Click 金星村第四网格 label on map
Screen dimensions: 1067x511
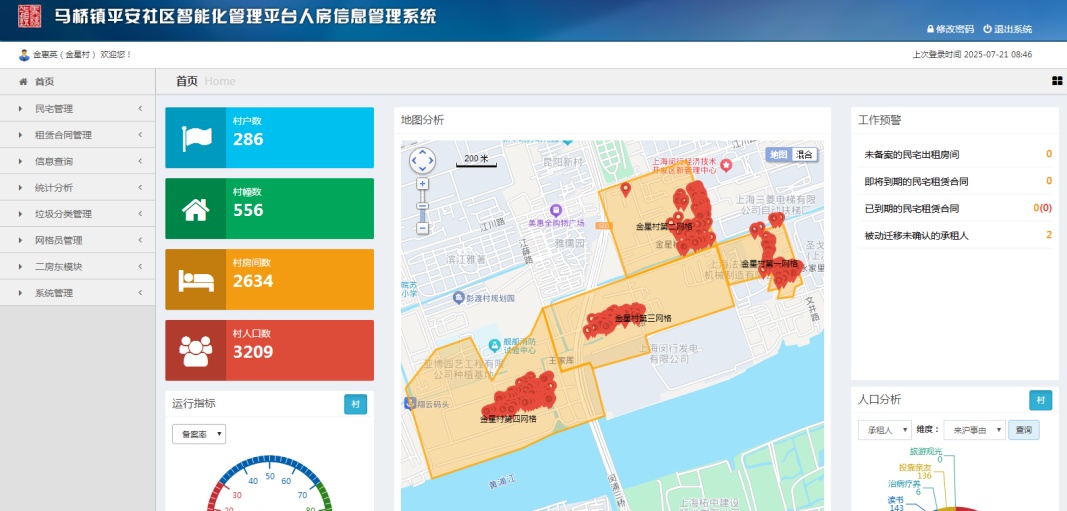tap(508, 419)
